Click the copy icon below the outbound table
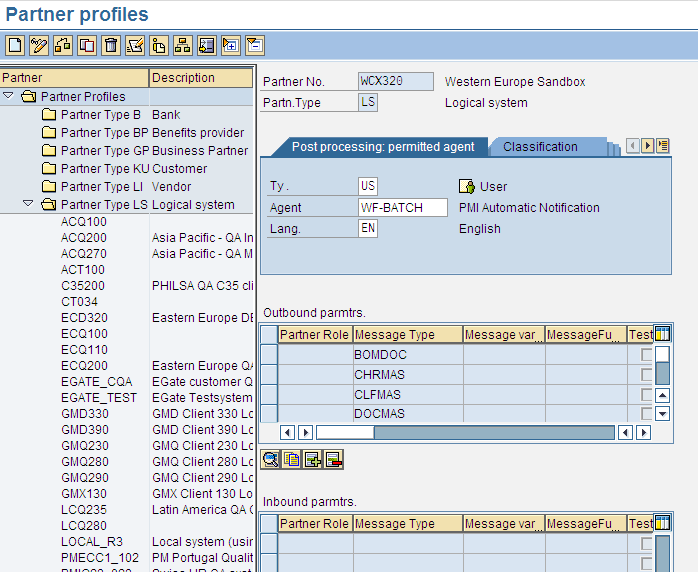 pos(292,459)
